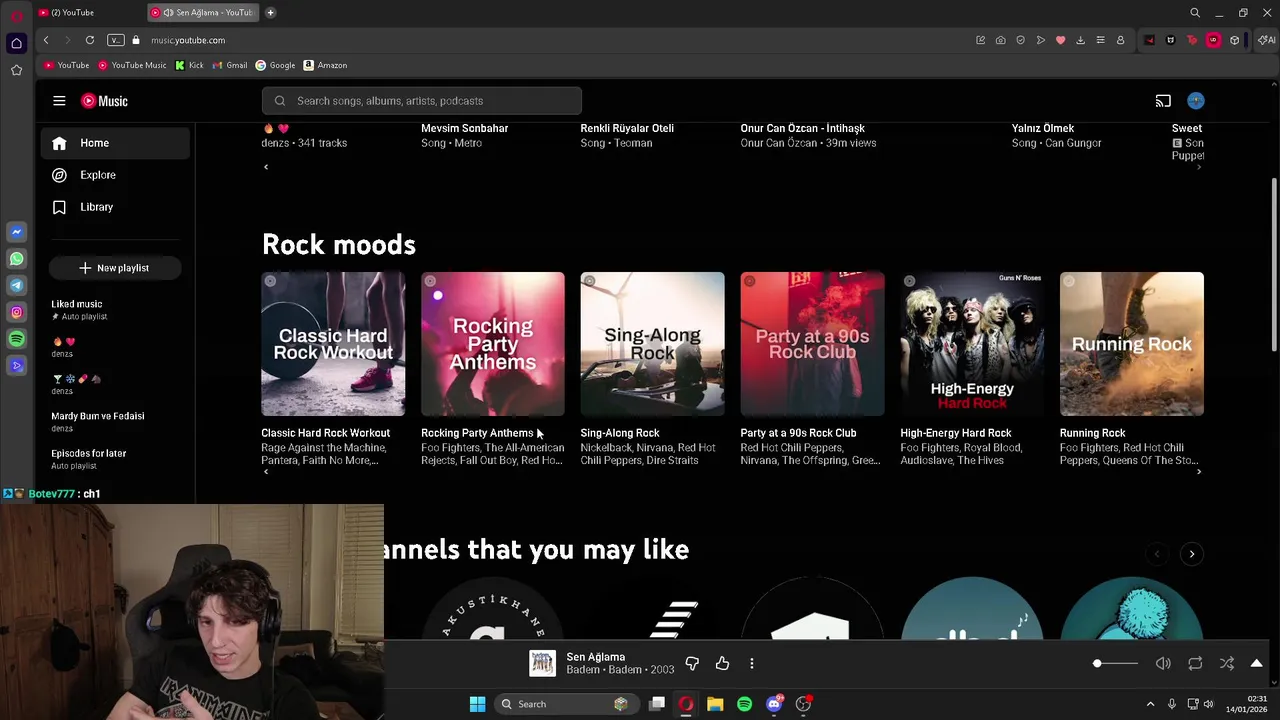Toggle shuffle in the player bar
The height and width of the screenshot is (720, 1280).
pyautogui.click(x=1227, y=663)
